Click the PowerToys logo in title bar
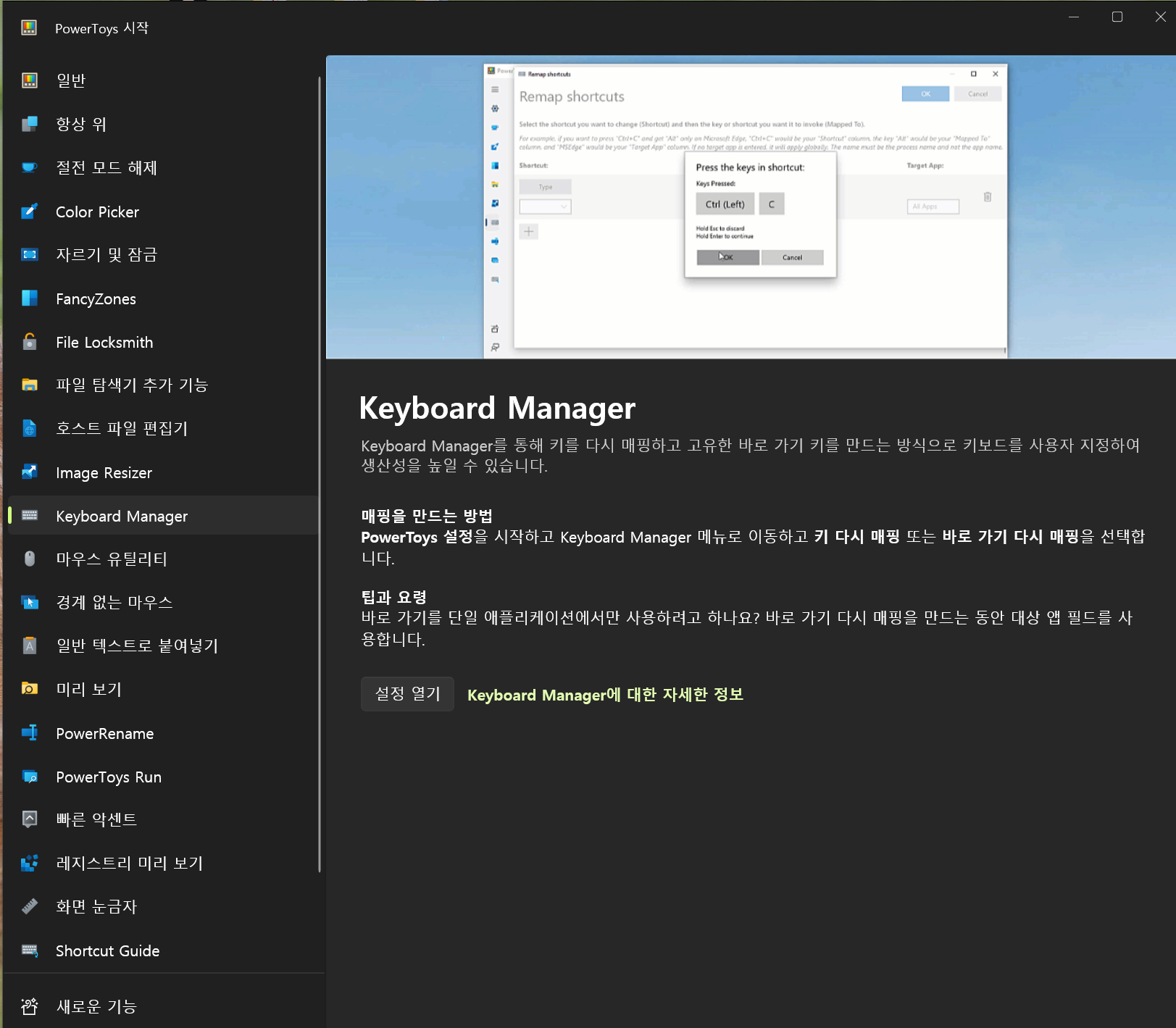This screenshot has height=1028, width=1176. click(x=29, y=28)
